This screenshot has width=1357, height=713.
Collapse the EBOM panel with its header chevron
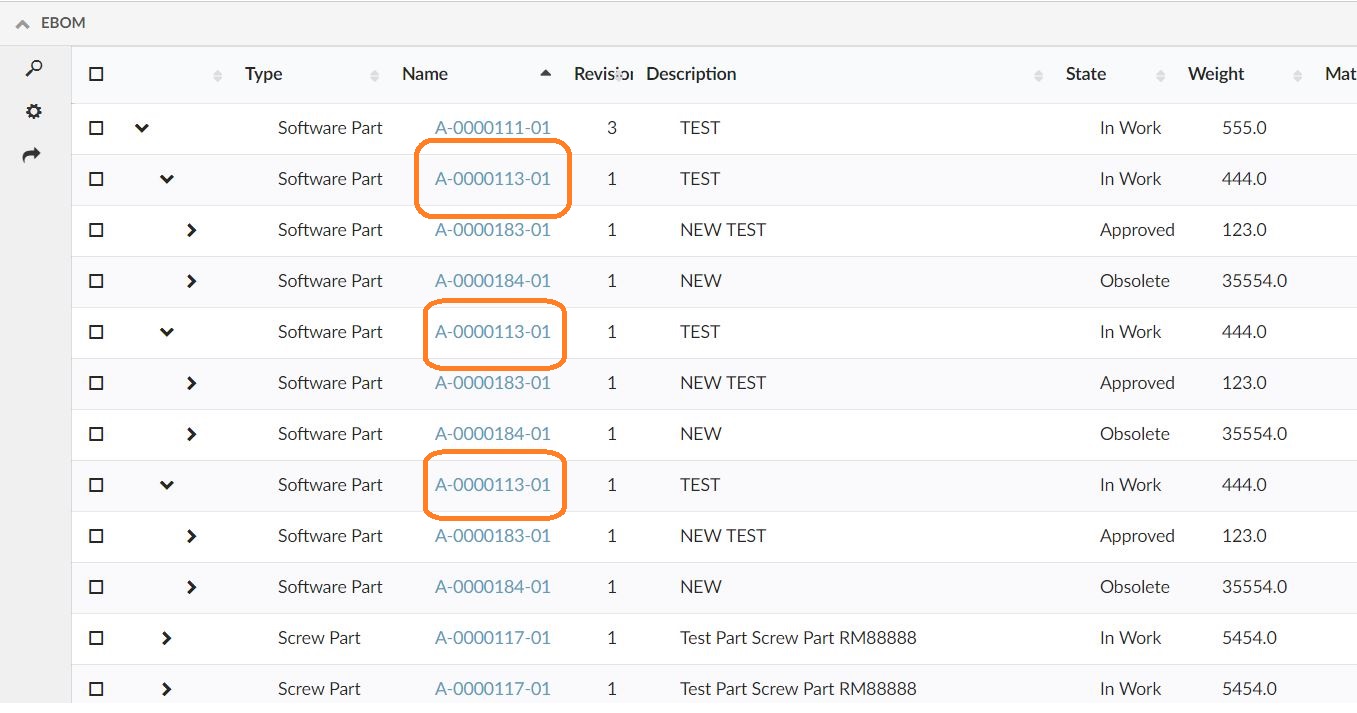22,23
